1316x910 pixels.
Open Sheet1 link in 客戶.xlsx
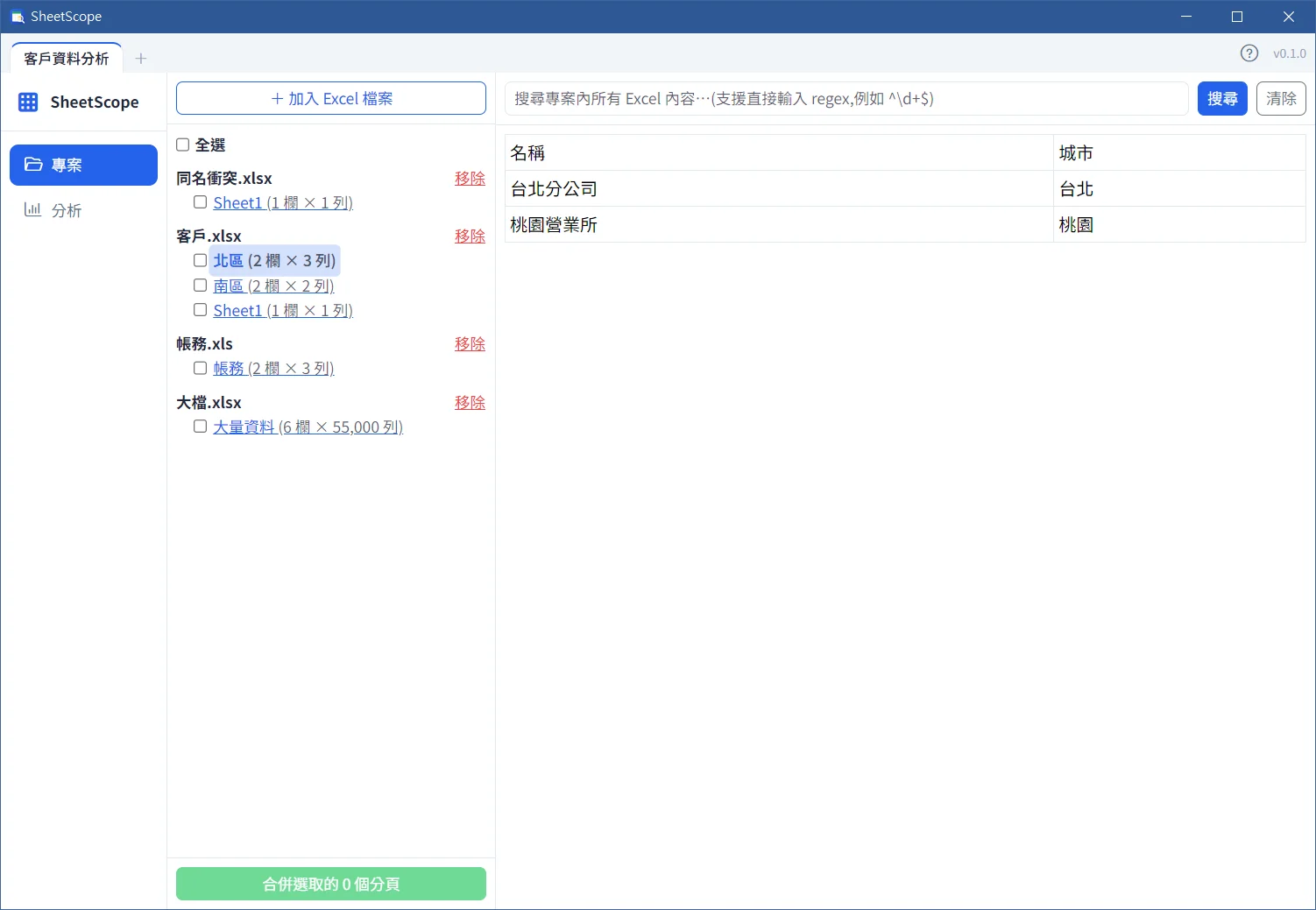point(283,310)
